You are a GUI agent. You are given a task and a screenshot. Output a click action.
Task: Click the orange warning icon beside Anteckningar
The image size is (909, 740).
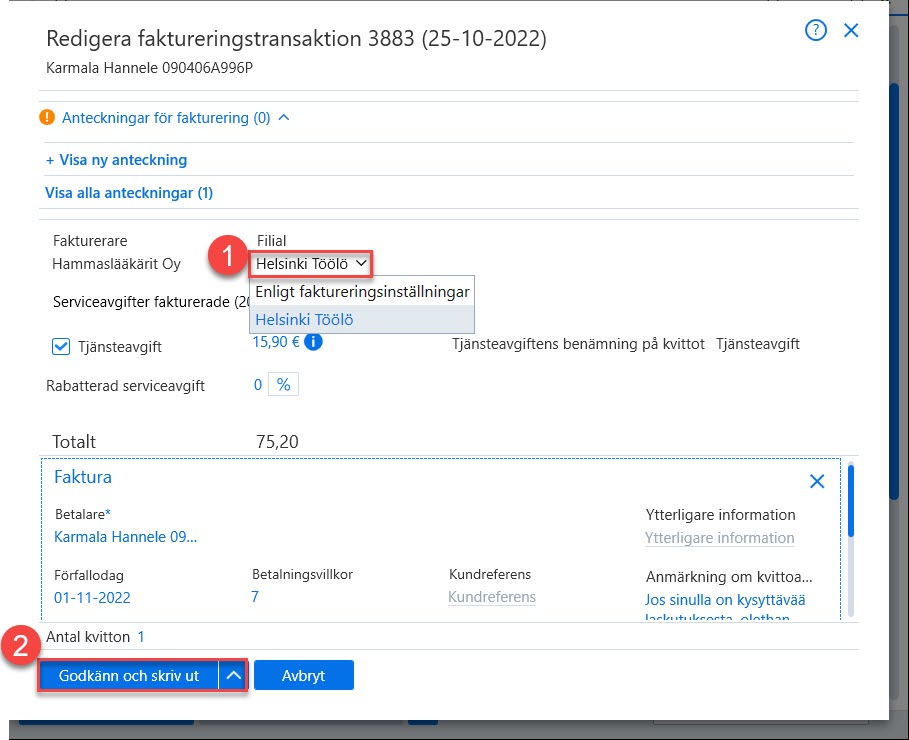(x=47, y=117)
